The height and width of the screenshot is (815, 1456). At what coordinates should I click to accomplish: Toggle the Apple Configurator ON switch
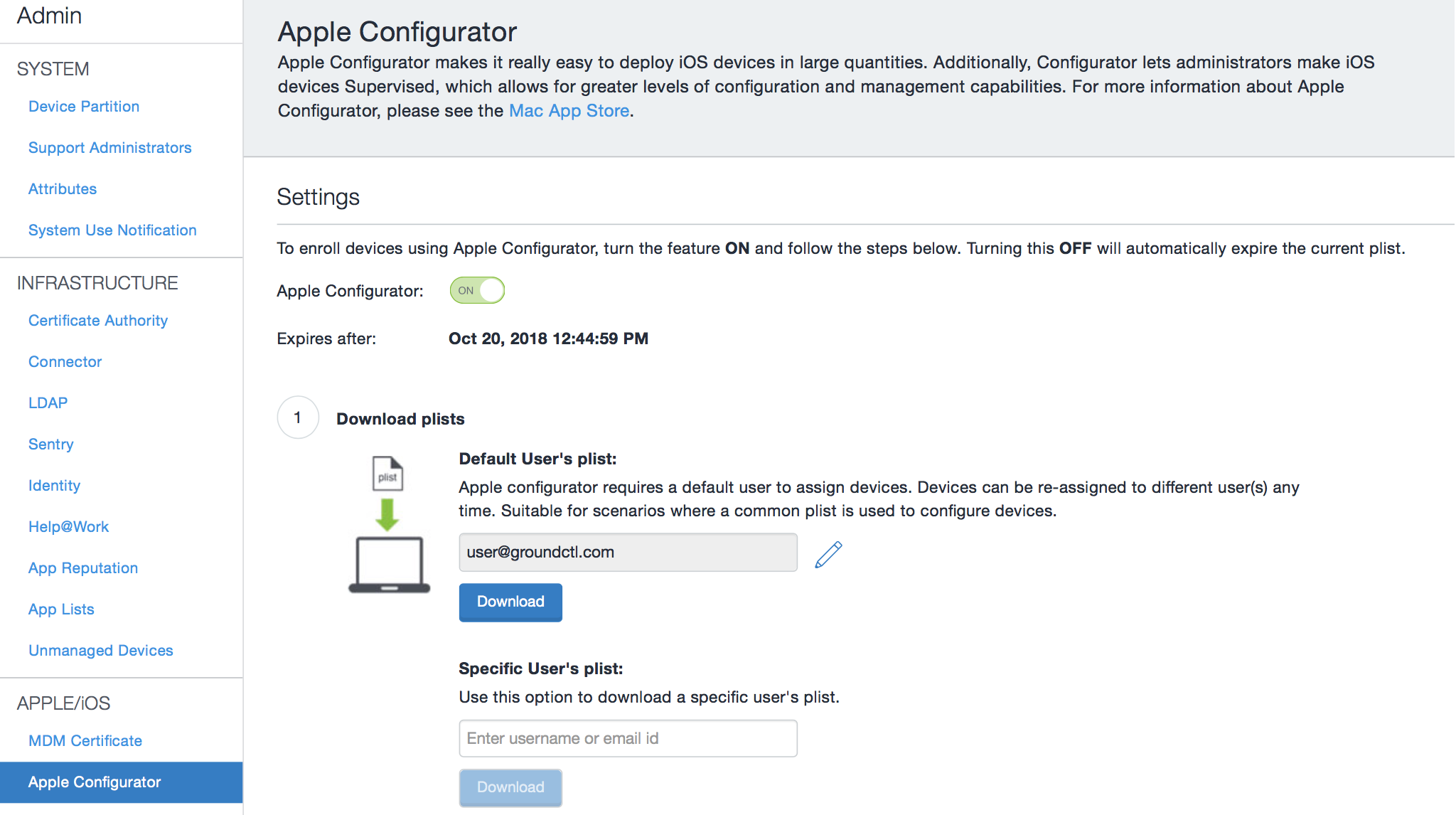pyautogui.click(x=477, y=290)
